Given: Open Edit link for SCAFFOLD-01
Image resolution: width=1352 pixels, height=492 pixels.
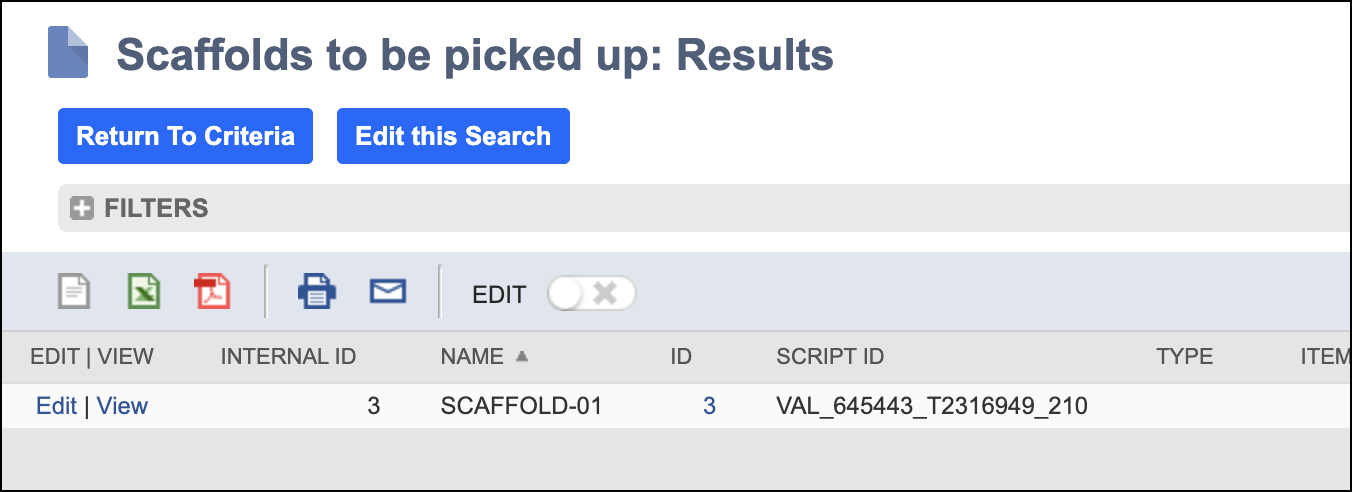Looking at the screenshot, I should coord(56,406).
